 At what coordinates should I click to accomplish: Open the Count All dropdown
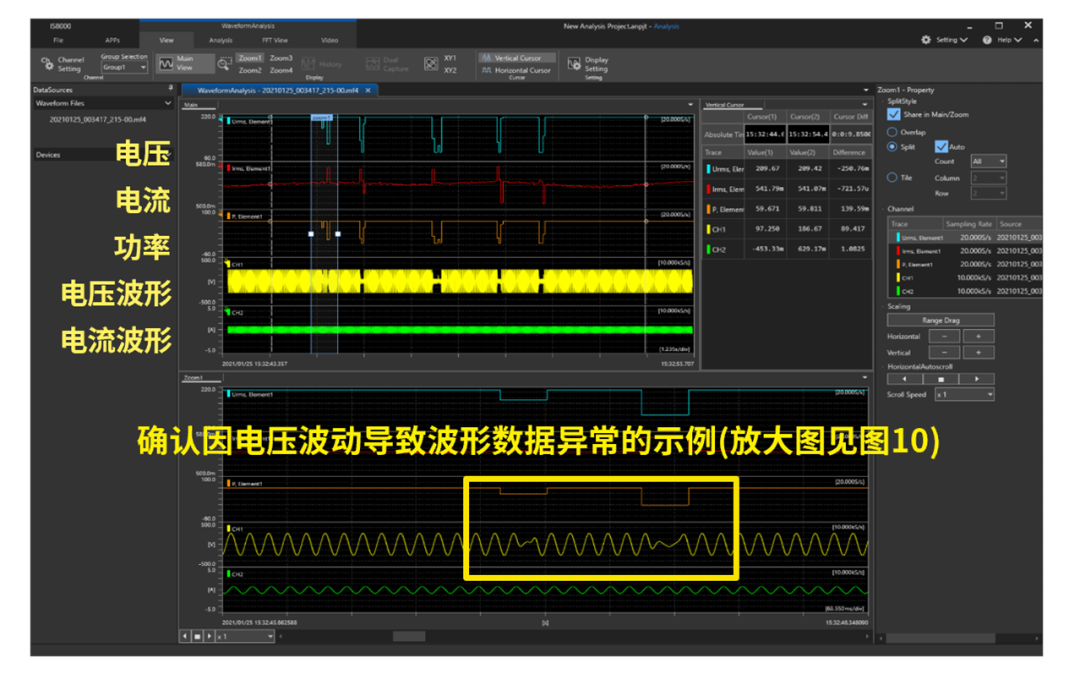point(988,161)
